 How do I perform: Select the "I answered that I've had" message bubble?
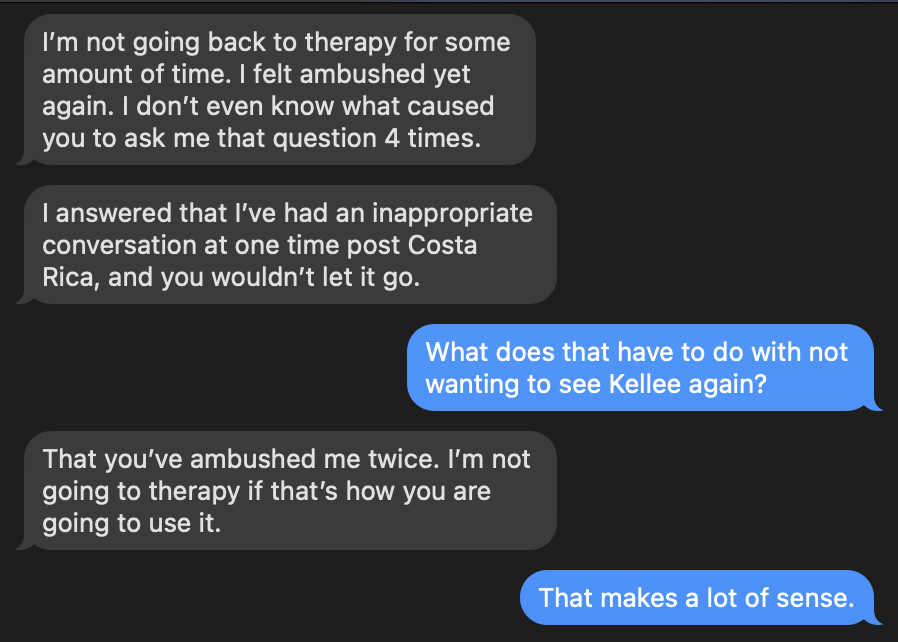click(287, 245)
